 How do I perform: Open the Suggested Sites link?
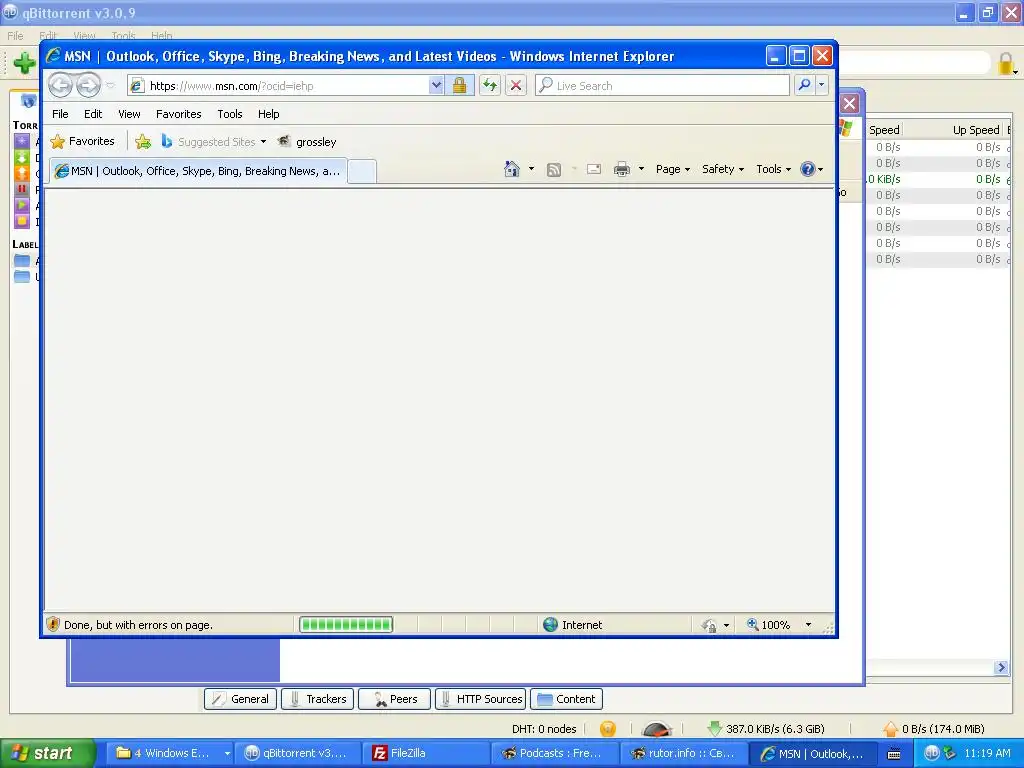(213, 142)
